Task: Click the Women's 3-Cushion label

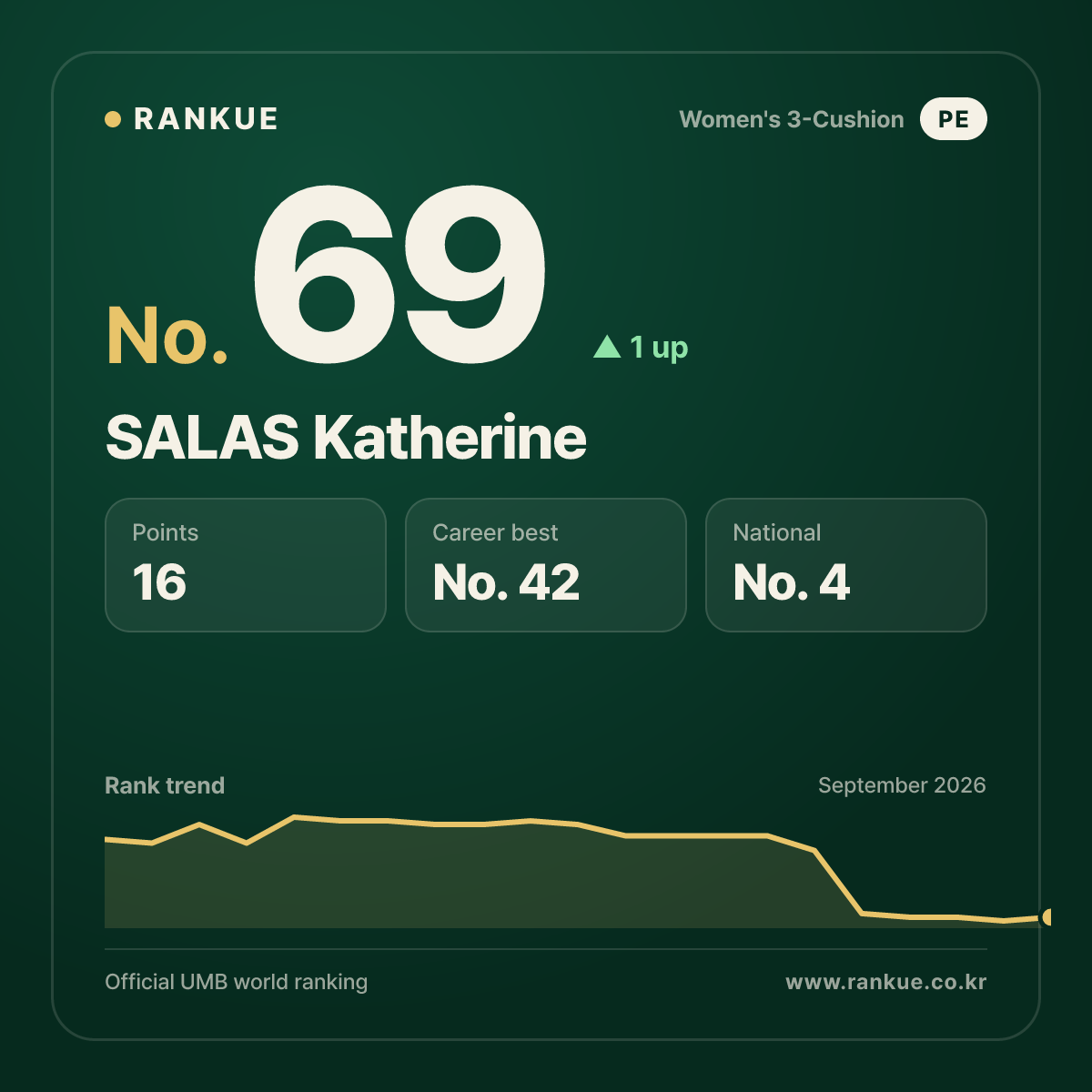Action: [x=792, y=119]
